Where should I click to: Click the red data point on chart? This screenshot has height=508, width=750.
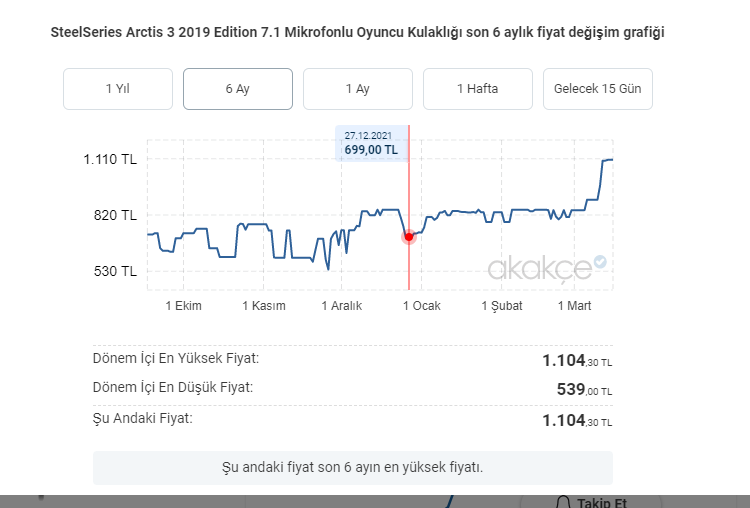tap(409, 236)
